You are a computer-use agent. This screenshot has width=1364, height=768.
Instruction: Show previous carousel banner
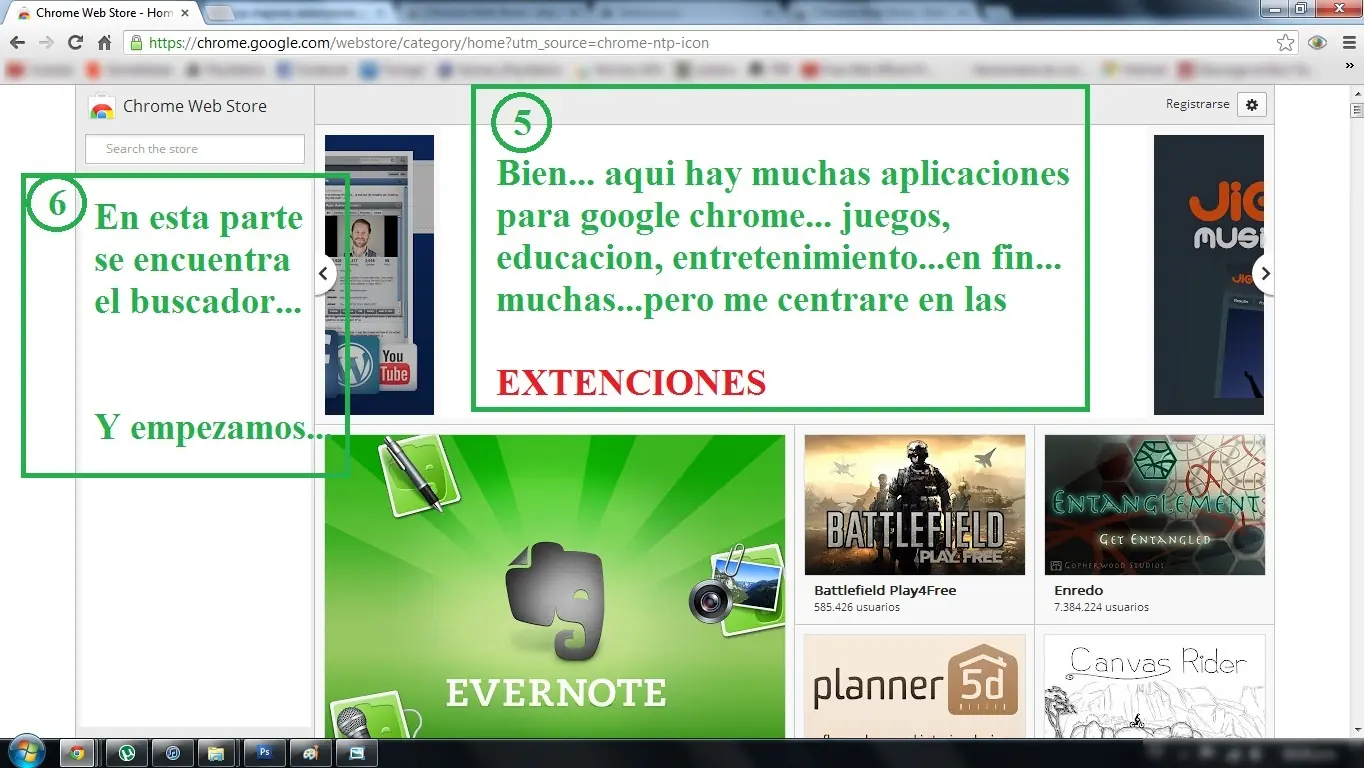point(324,273)
